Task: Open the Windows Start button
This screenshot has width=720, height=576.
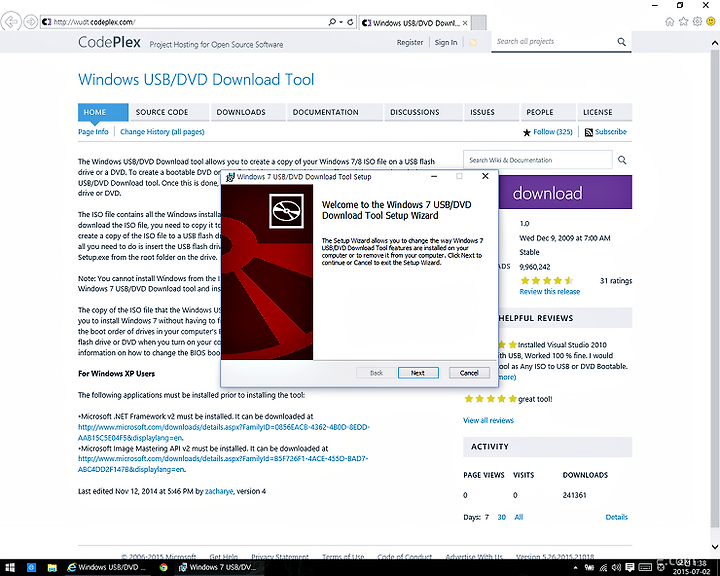Action: [10, 567]
